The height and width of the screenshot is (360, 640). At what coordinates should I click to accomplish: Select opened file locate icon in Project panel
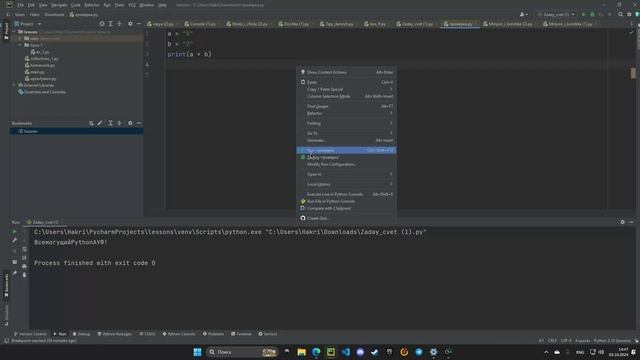(102, 24)
